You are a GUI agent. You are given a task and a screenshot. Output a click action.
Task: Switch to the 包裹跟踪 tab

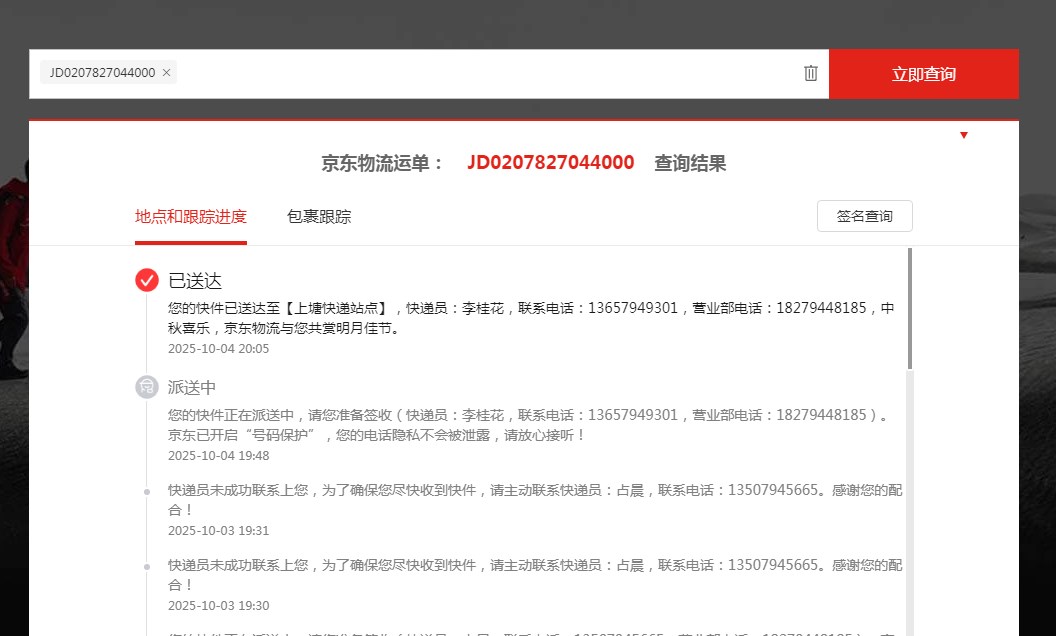click(319, 217)
